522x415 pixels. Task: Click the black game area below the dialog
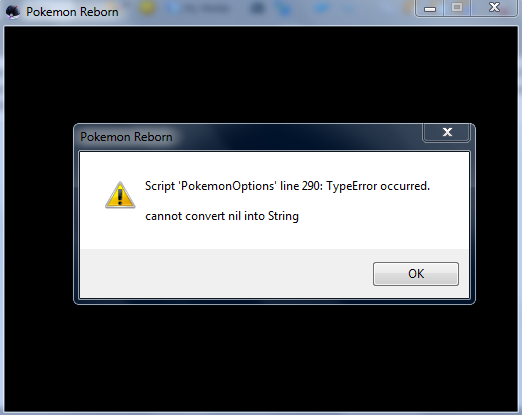[x=261, y=358]
